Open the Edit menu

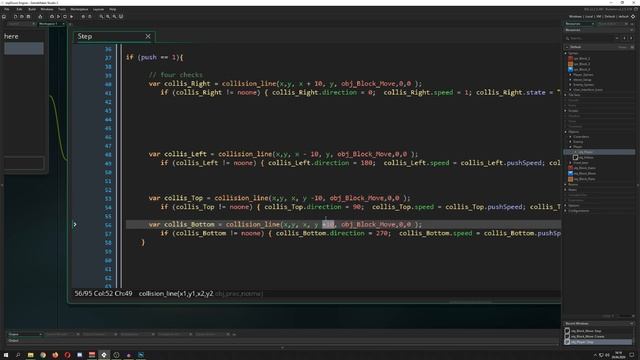tap(19, 9)
